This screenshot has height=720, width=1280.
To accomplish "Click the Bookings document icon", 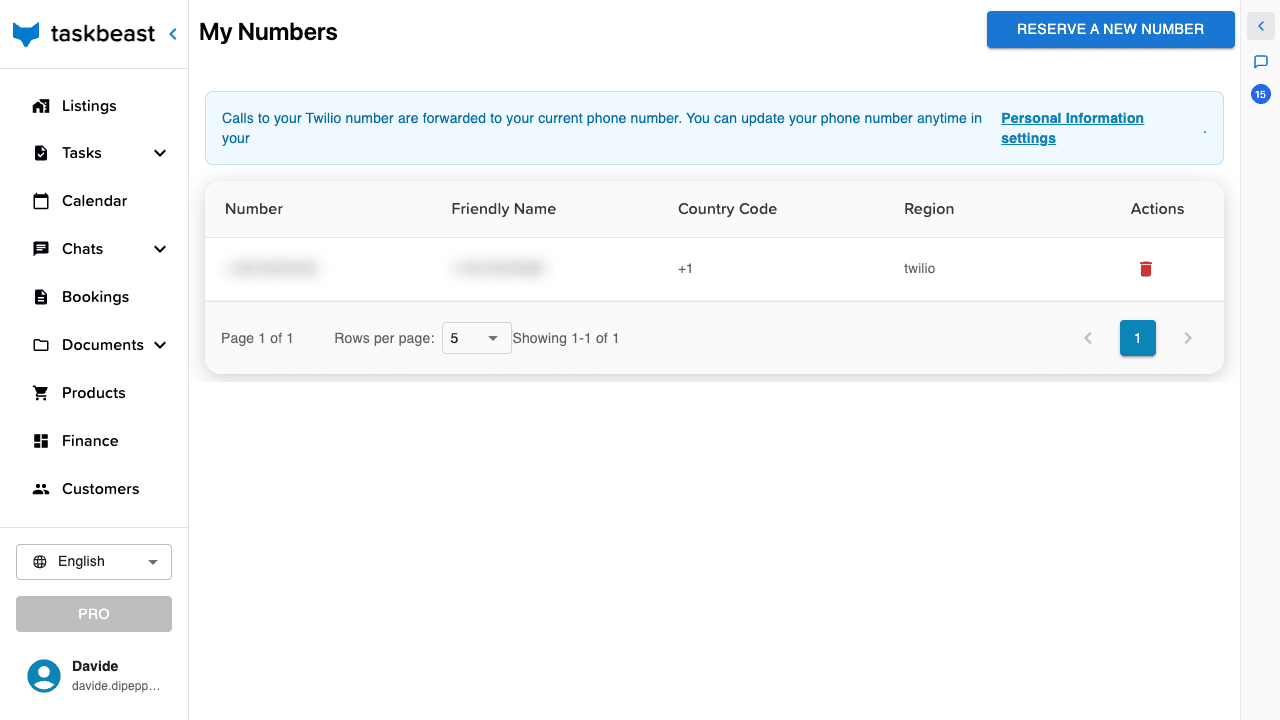I will 41,297.
